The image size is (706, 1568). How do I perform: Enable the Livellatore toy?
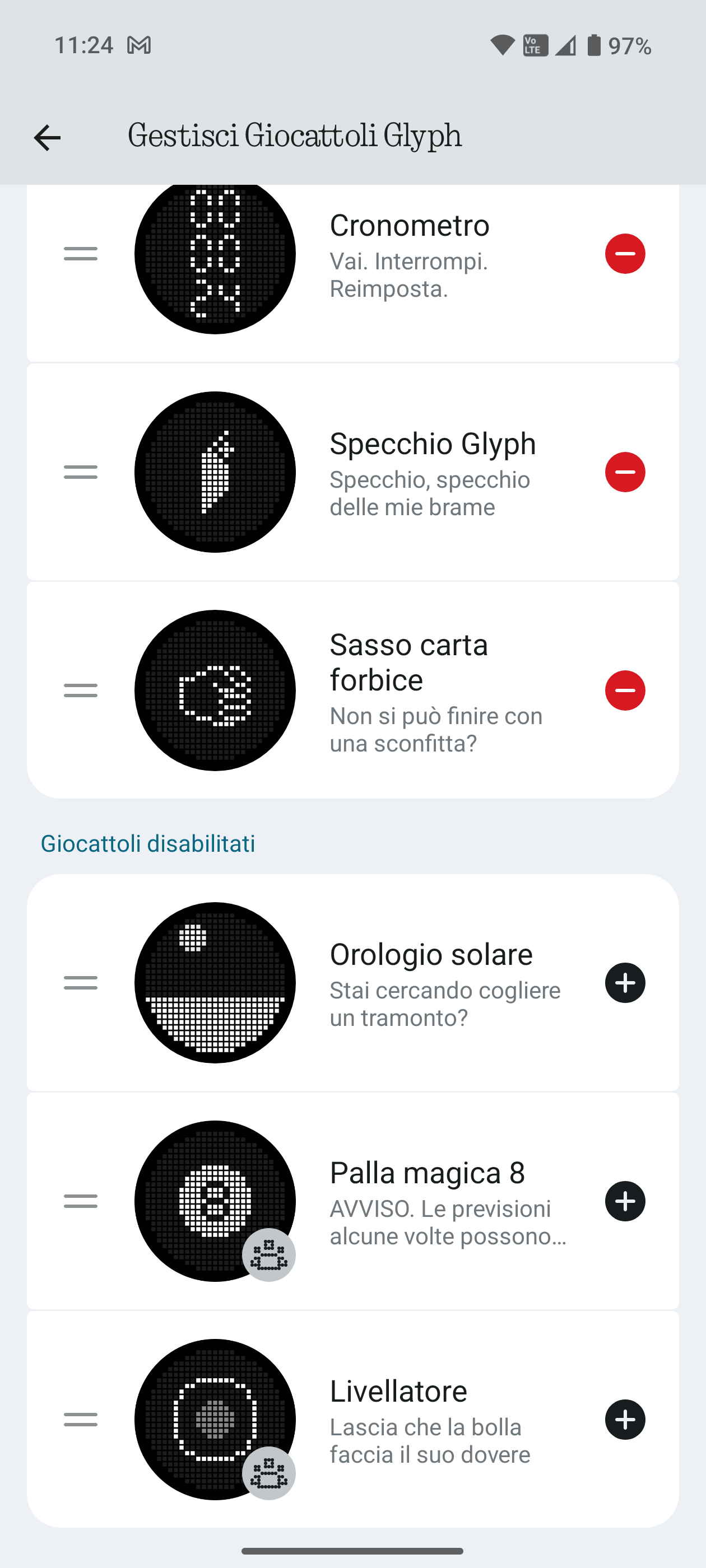(624, 1420)
